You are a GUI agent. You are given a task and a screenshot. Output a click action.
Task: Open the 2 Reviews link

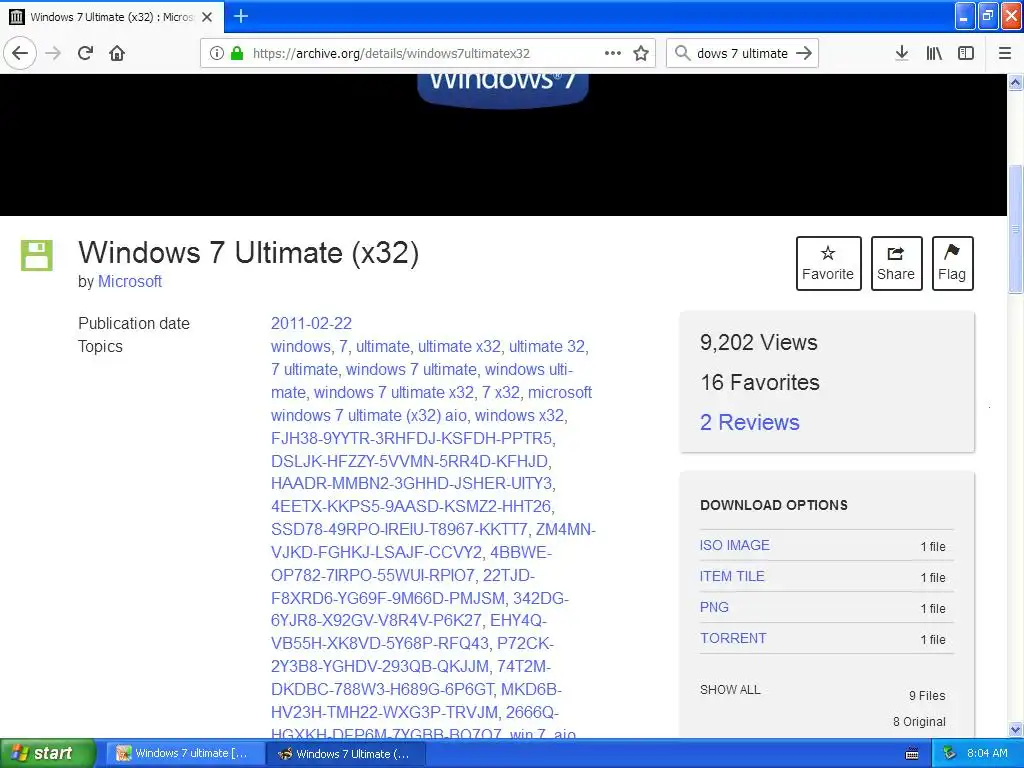pyautogui.click(x=749, y=423)
